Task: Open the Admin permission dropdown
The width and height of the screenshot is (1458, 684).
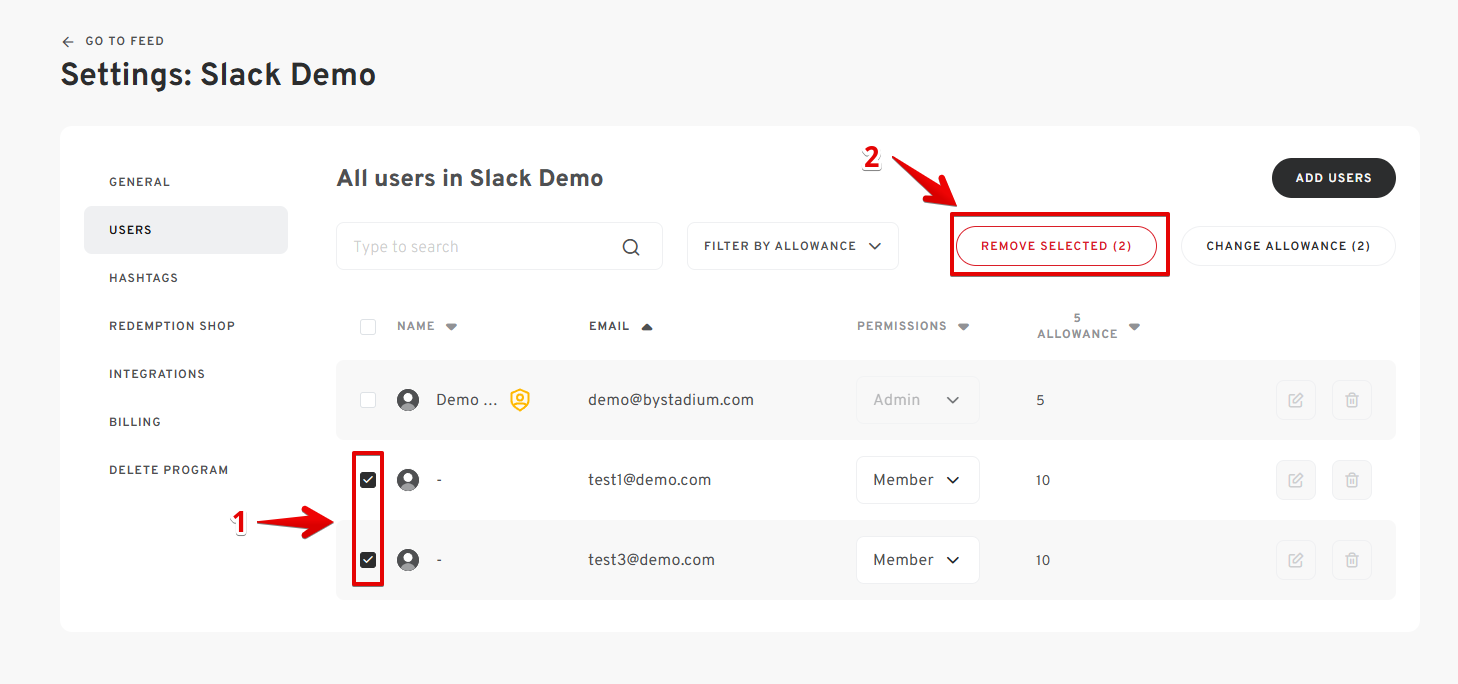Action: [918, 400]
